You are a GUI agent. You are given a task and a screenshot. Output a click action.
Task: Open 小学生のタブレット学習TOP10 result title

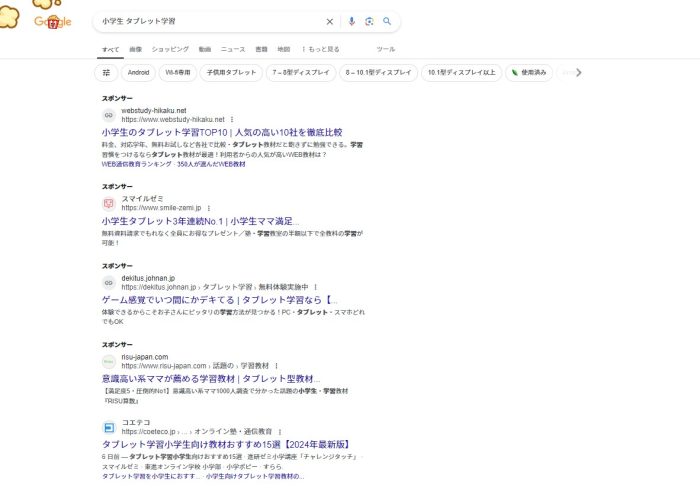[222, 133]
